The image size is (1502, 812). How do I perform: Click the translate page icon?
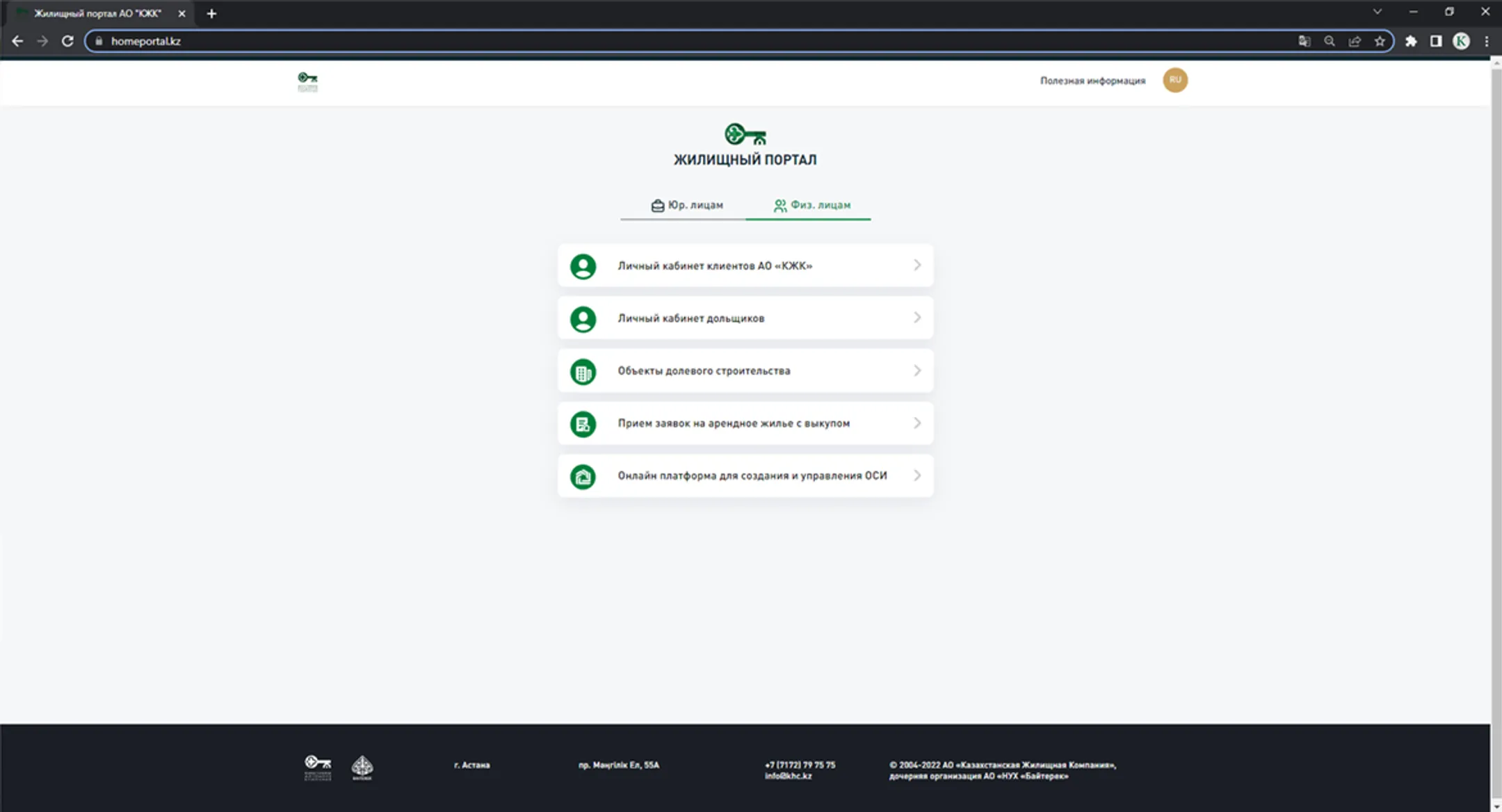tap(1304, 41)
